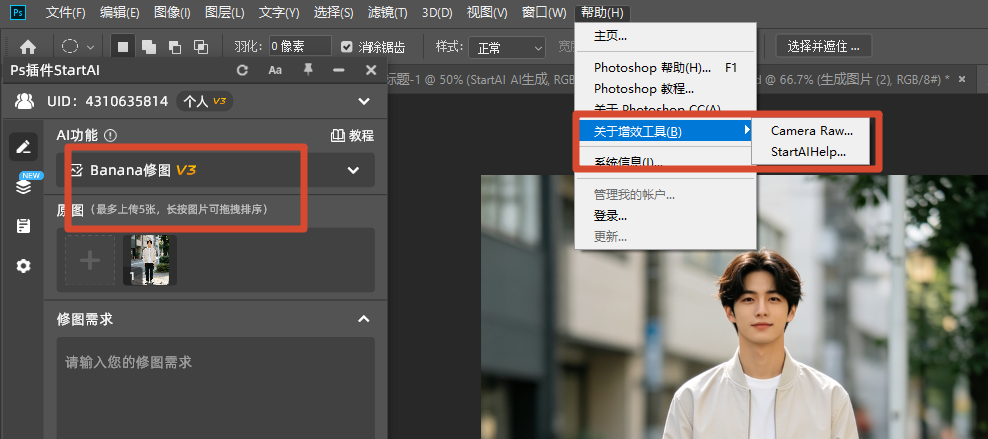Select StartAIHelp... in the submenu

808,152
